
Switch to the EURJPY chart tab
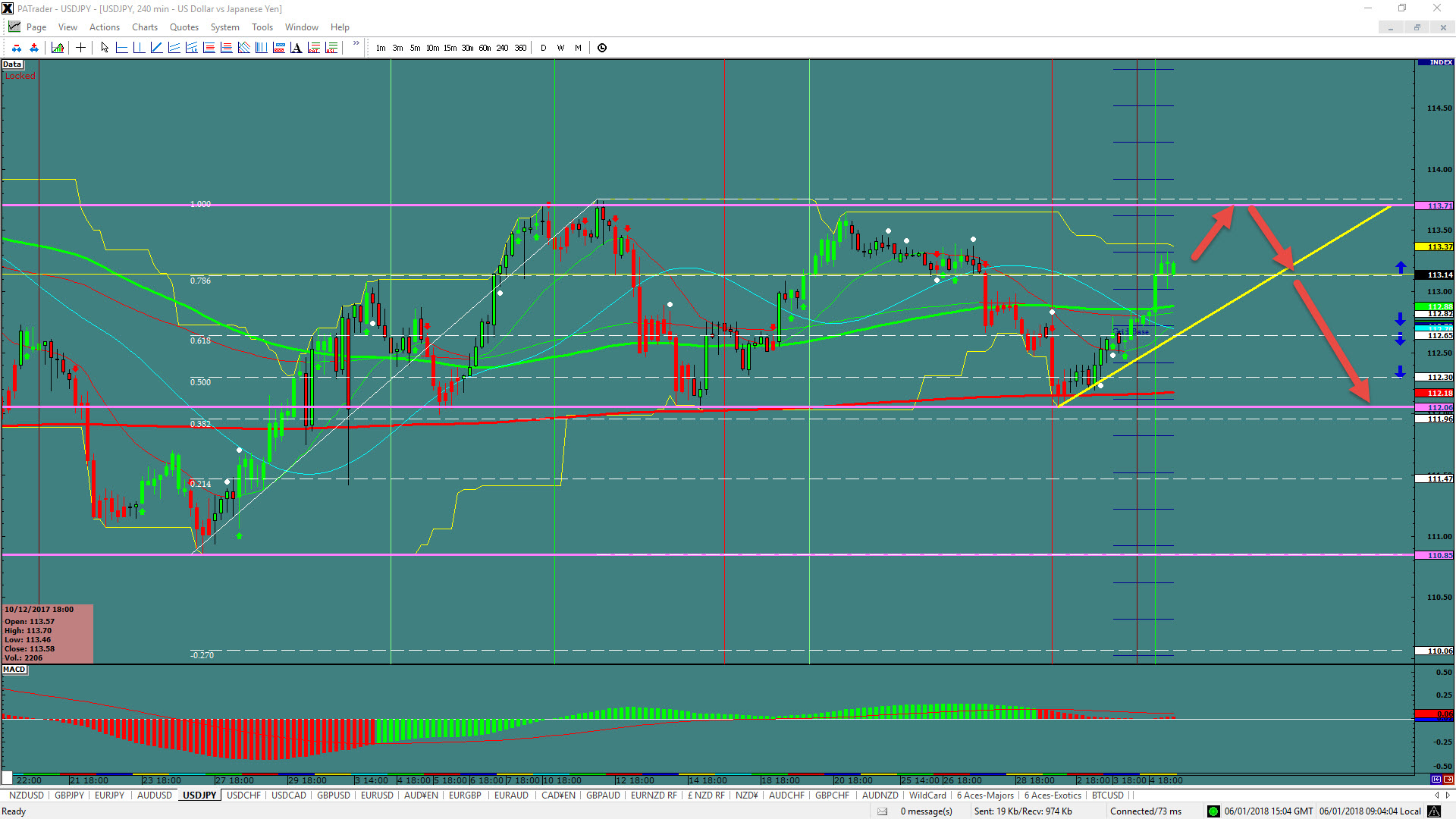tap(109, 795)
